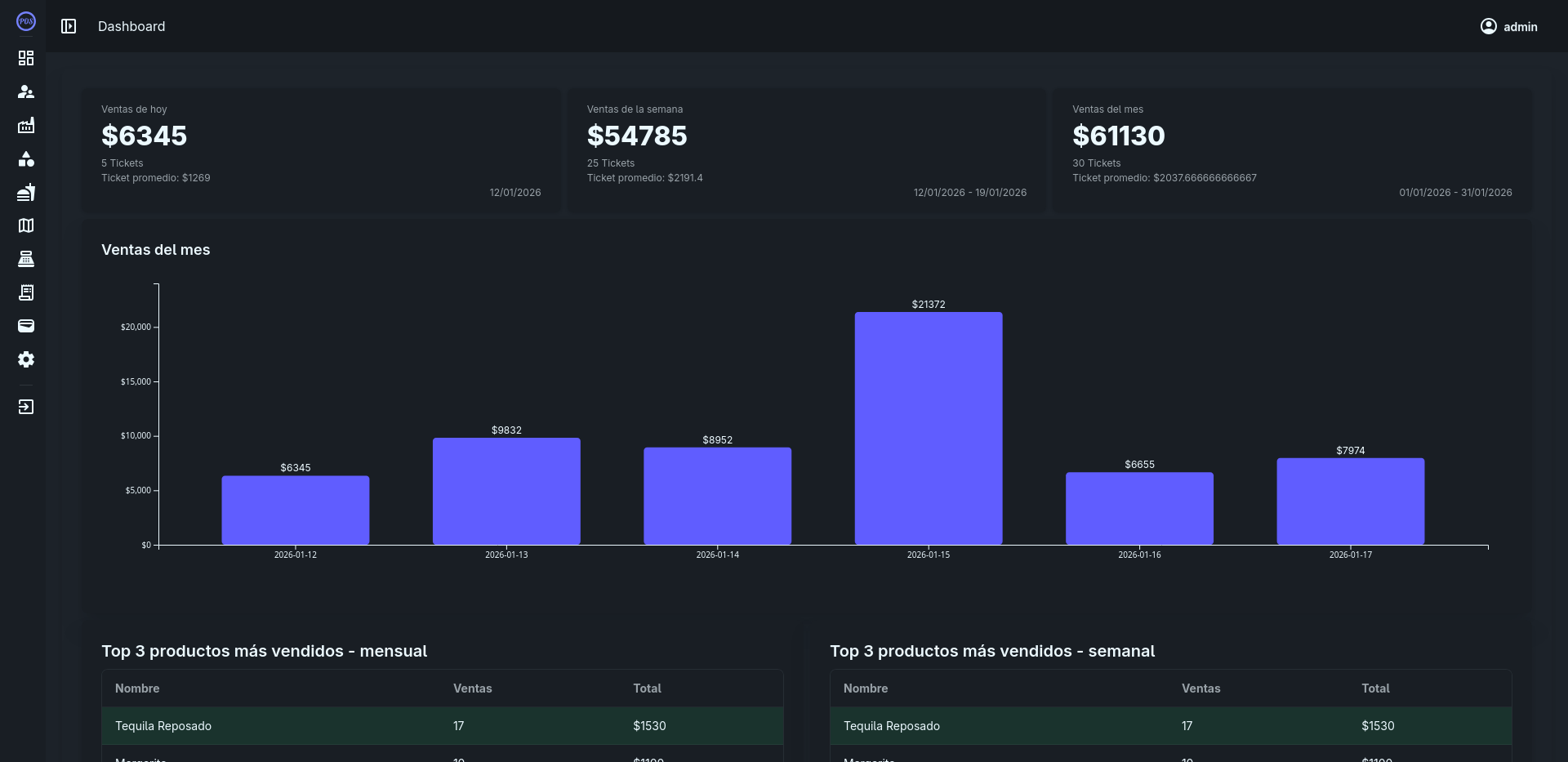Open the factory icon in sidebar

26,125
